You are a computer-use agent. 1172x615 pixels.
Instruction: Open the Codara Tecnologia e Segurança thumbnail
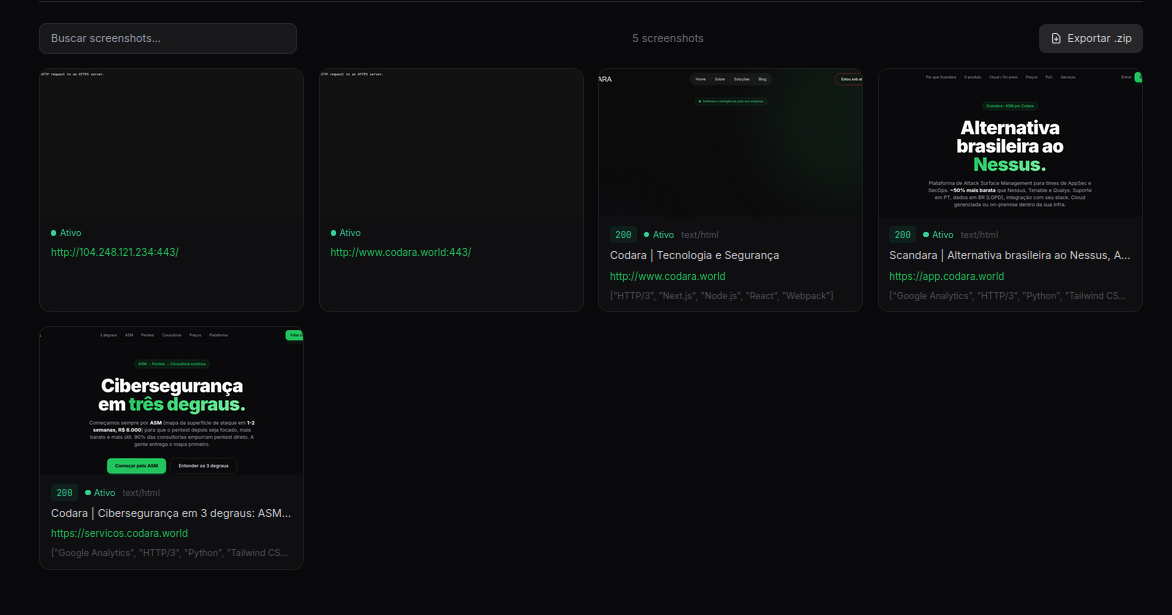[730, 143]
